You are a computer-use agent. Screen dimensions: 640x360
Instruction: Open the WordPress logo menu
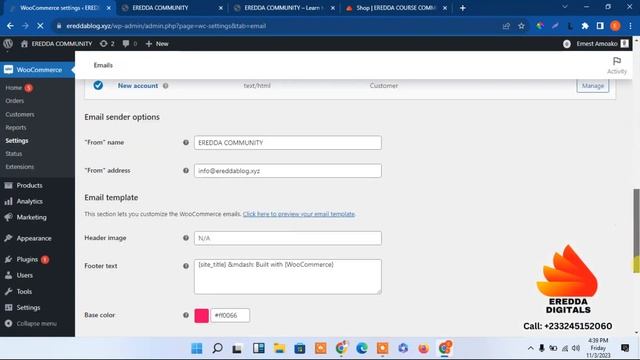[x=8, y=44]
